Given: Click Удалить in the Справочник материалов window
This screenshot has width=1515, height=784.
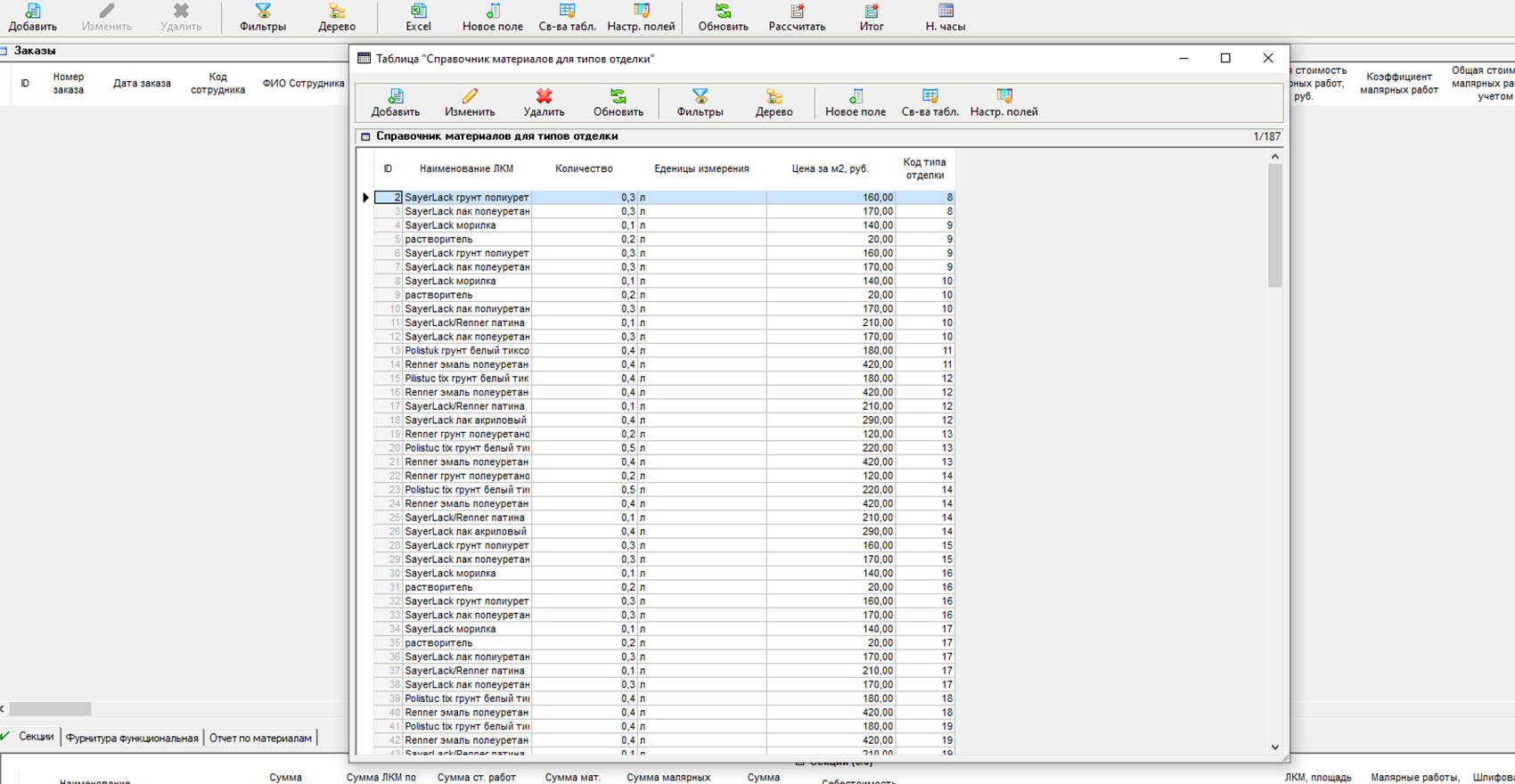Looking at the screenshot, I should (x=544, y=103).
